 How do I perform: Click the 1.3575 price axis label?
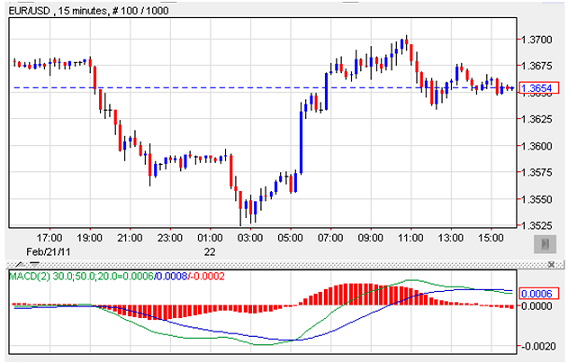point(536,172)
